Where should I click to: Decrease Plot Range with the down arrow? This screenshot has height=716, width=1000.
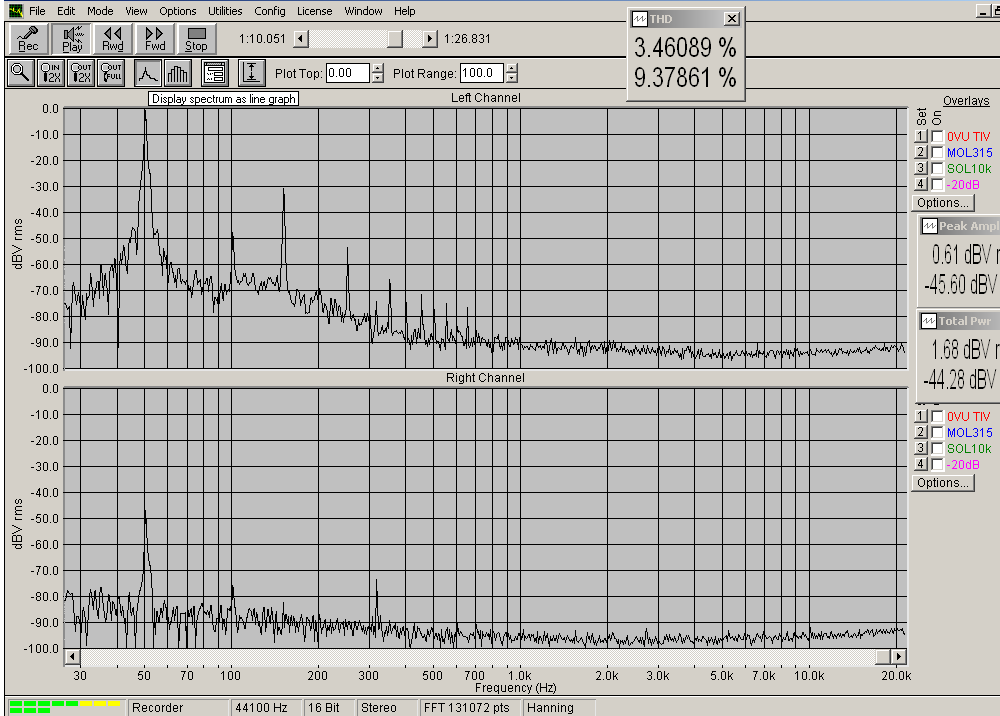click(512, 78)
